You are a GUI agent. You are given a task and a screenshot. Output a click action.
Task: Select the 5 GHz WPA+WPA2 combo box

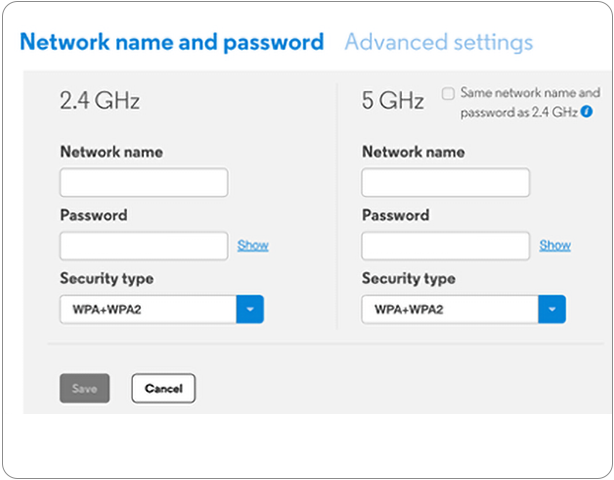pyautogui.click(x=464, y=309)
